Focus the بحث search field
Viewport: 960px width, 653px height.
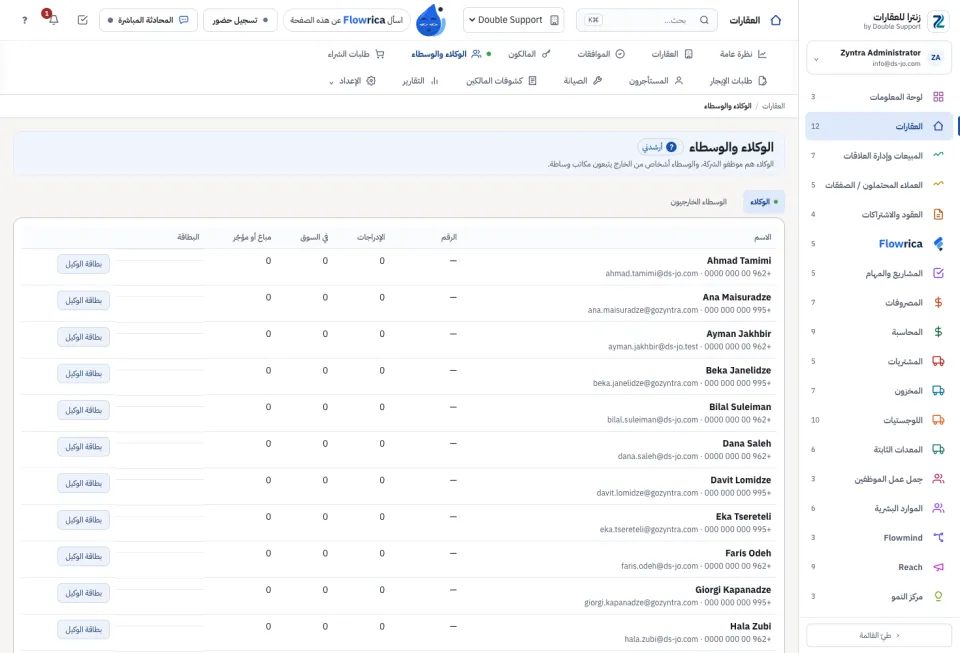(x=647, y=20)
